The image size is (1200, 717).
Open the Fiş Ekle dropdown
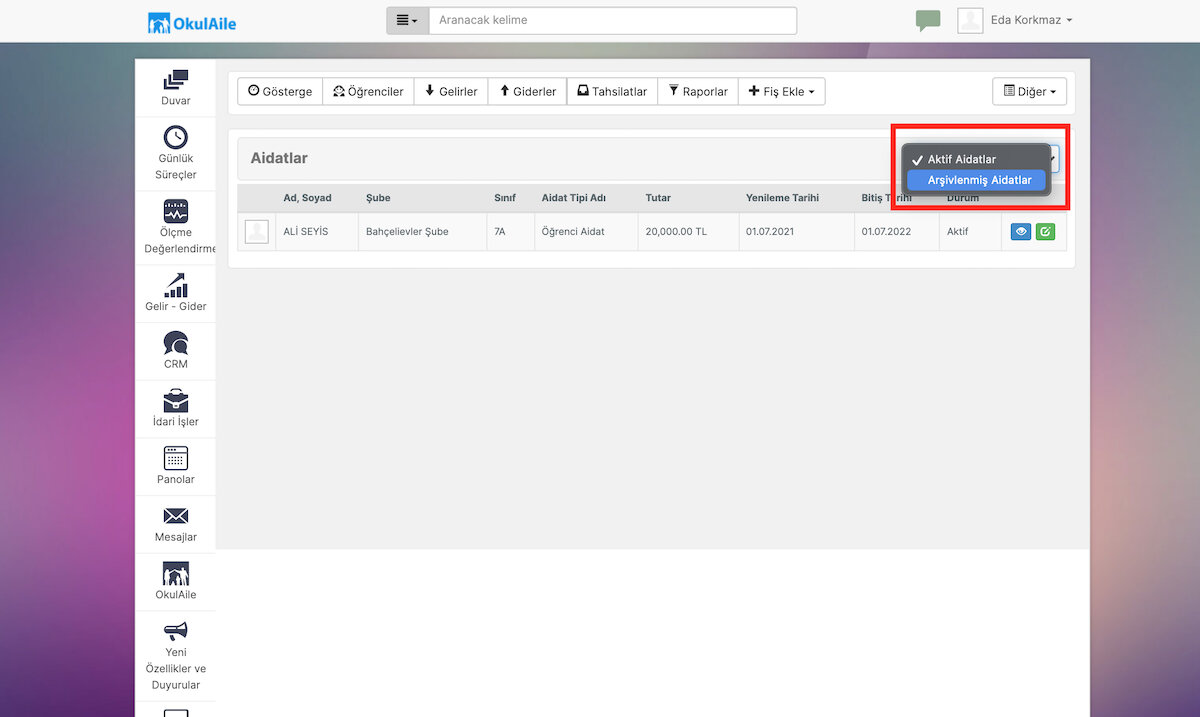tap(781, 92)
